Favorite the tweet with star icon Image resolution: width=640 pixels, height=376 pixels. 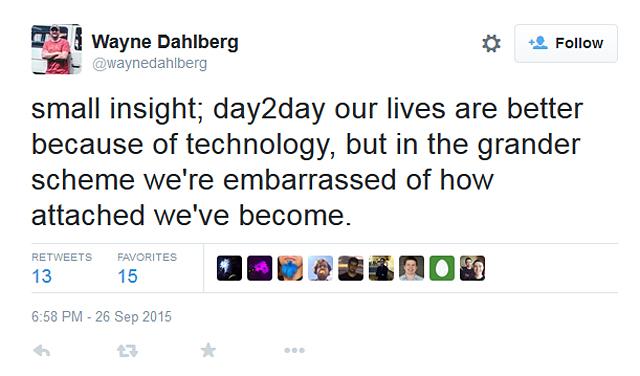pyautogui.click(x=208, y=350)
